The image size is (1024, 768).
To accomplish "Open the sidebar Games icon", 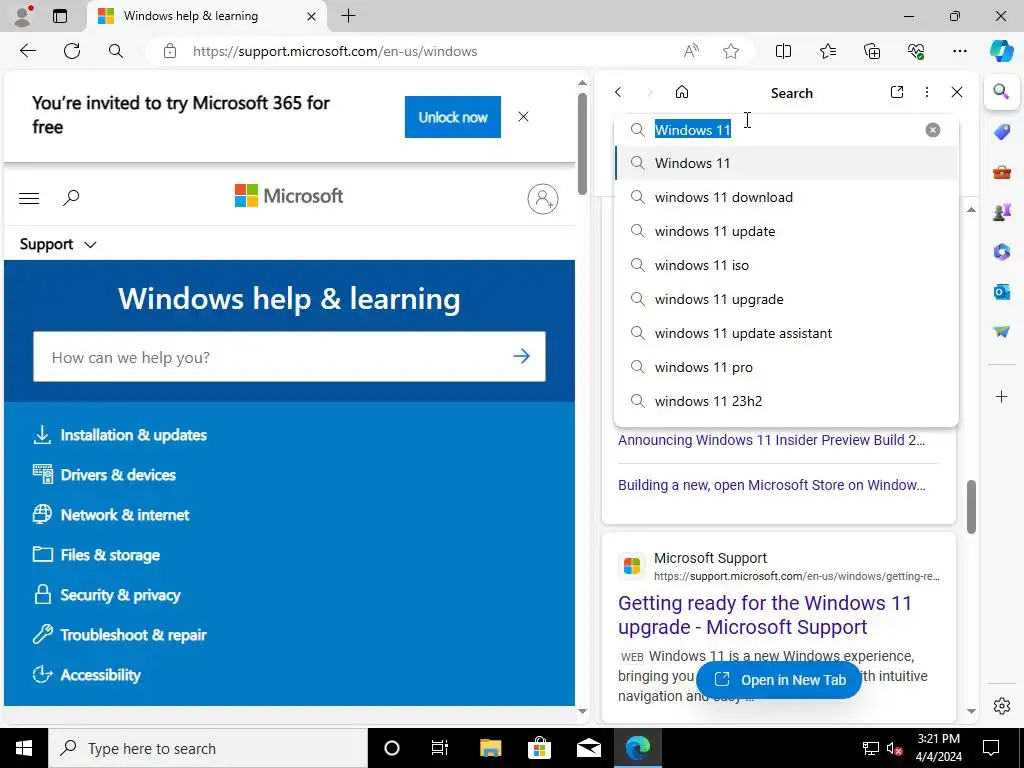I will tap(1001, 212).
